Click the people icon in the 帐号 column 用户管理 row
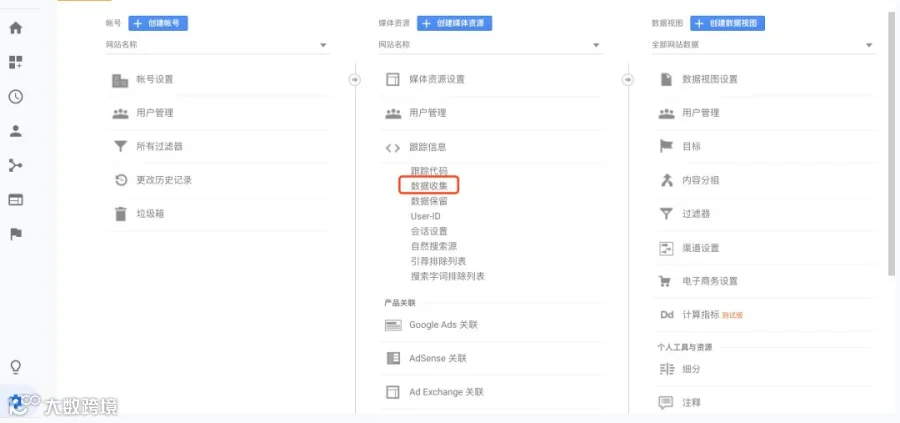The width and height of the screenshot is (900, 423). click(x=120, y=113)
